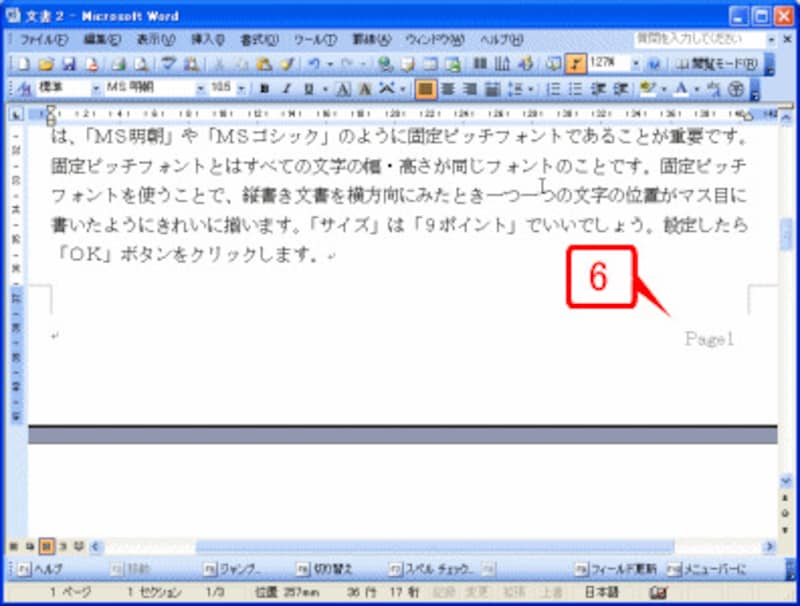Click the 閲覧モード(R) button
Screen dimensions: 800x606
(x=717, y=64)
